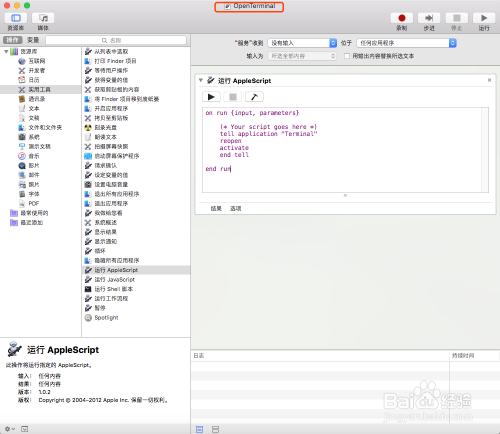This screenshot has width=500, height=434.
Task: Start recording with the 录制 button
Action: coord(402,18)
